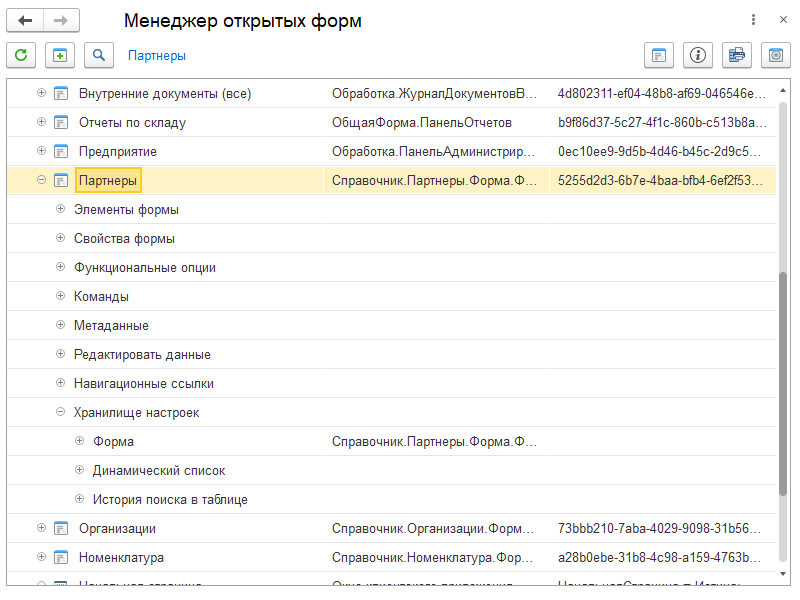Select the Динамический список item
This screenshot has width=800, height=600.
point(159,471)
